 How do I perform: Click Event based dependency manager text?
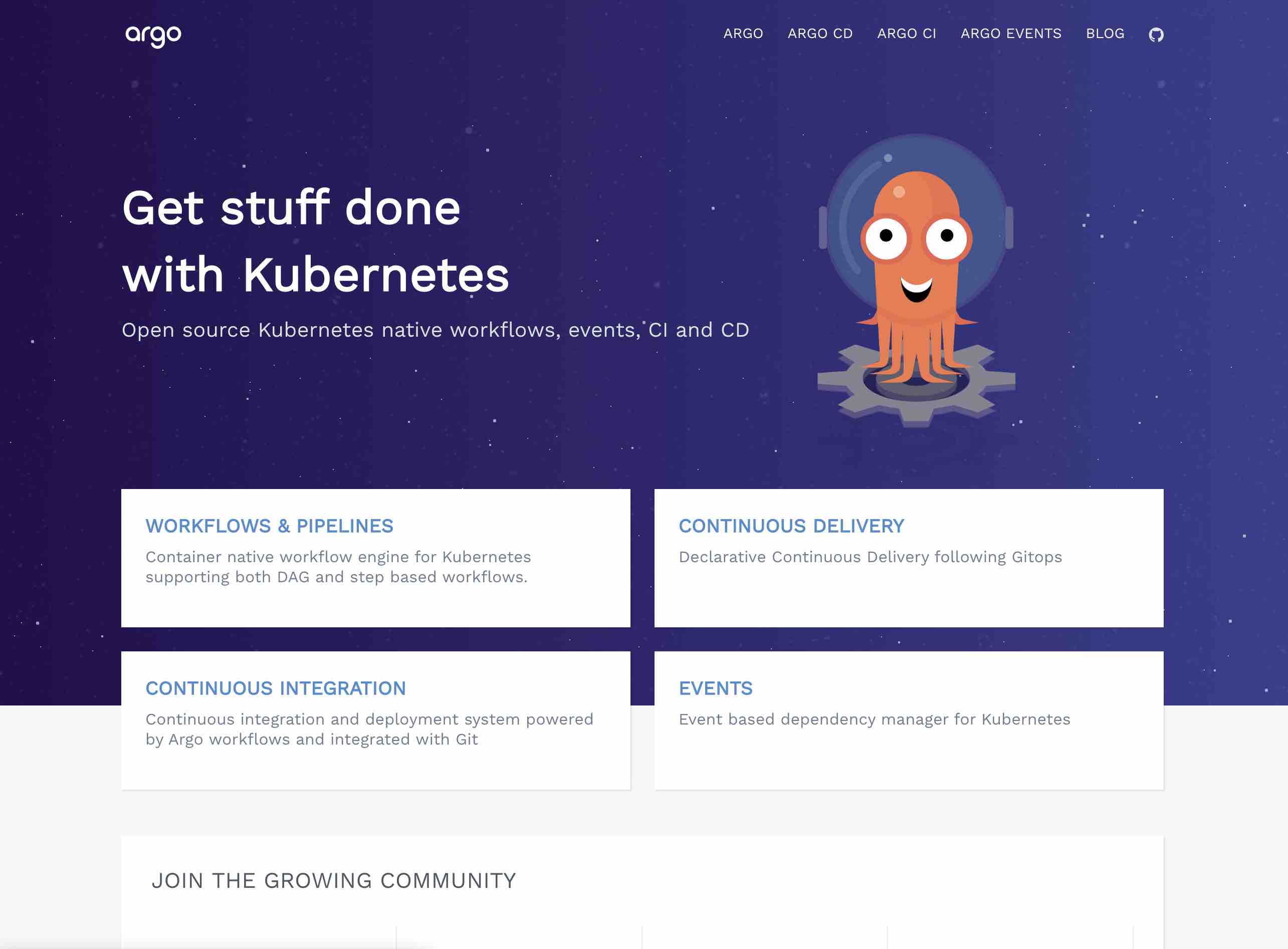coord(874,719)
